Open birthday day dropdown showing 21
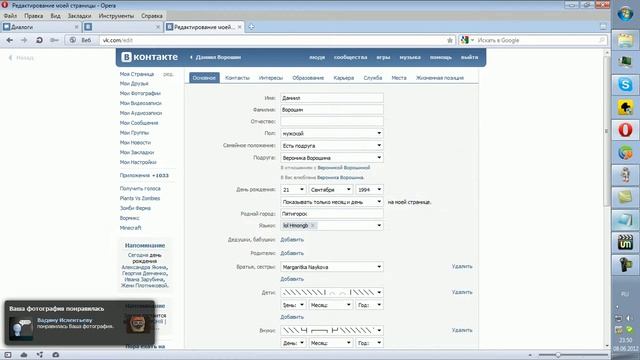Screen dimensions: 640x360 [x=293, y=189]
